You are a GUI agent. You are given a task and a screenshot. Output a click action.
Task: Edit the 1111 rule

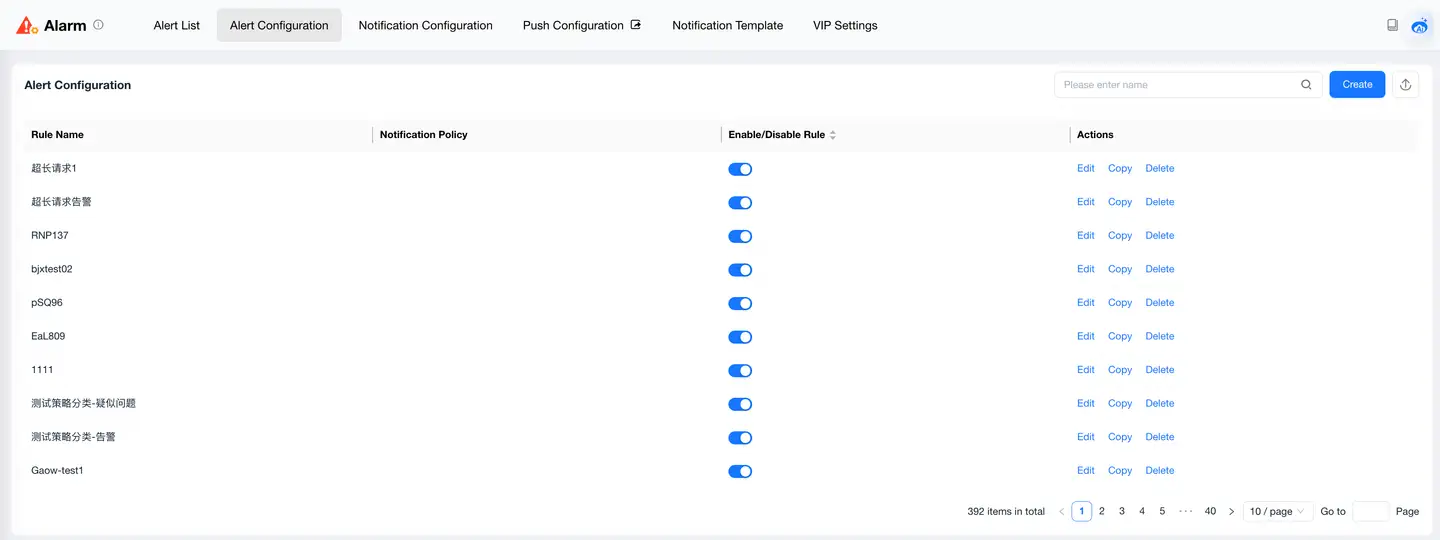[x=1086, y=370]
